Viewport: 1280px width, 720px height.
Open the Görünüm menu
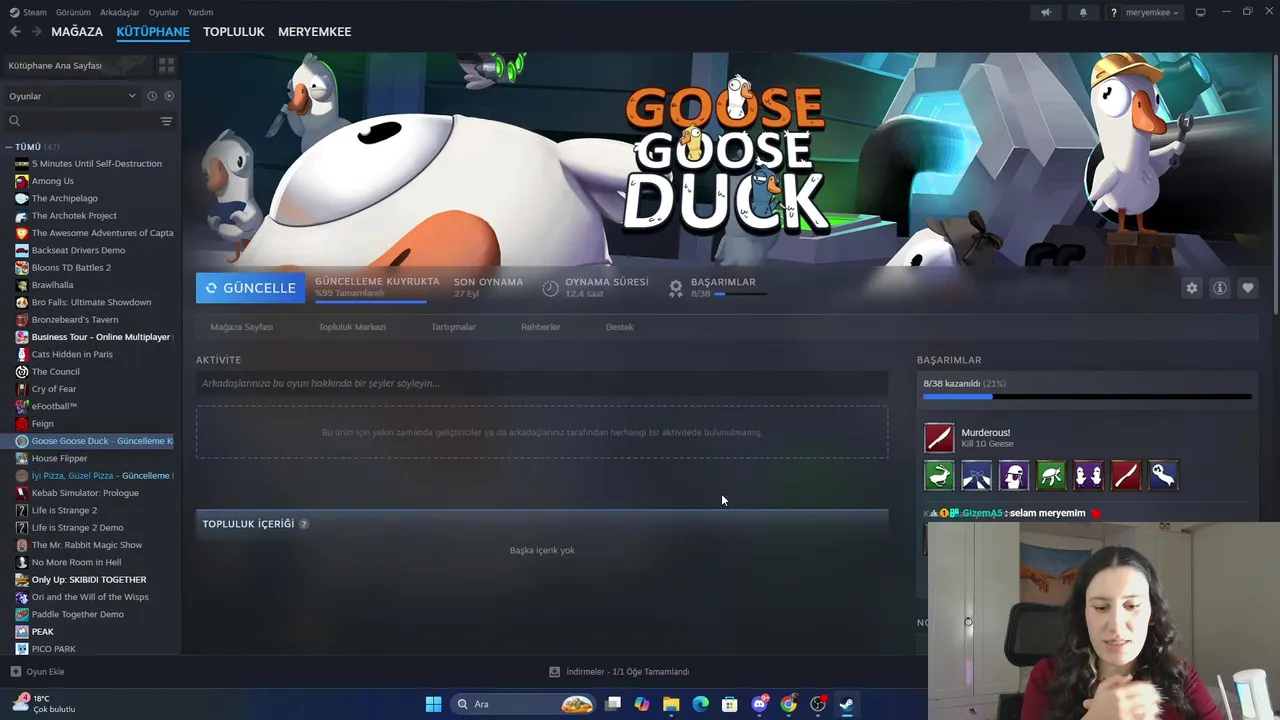tap(73, 12)
